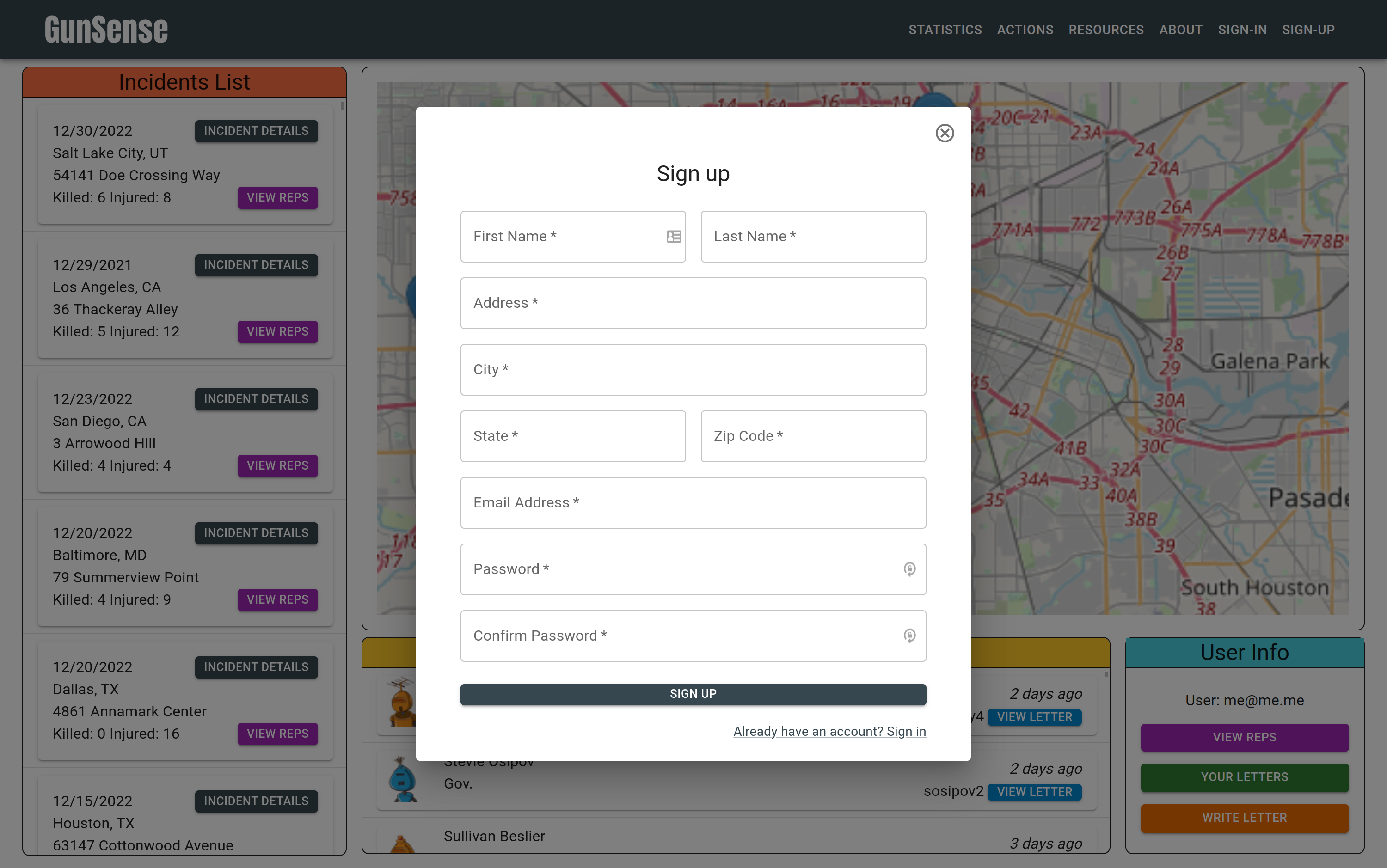
Task: Click the orange robot avatar in letters list
Action: [x=401, y=703]
